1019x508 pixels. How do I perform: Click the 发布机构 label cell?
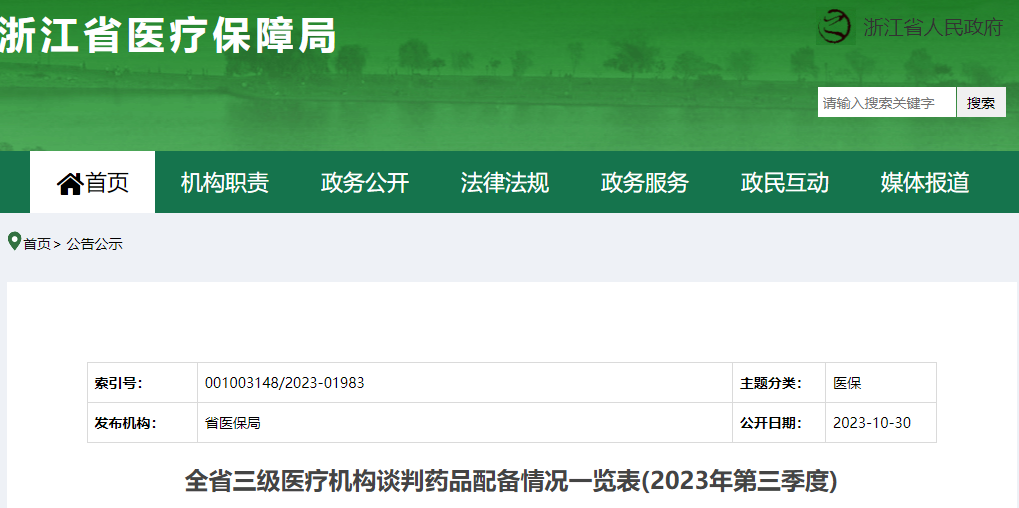[x=142, y=423]
